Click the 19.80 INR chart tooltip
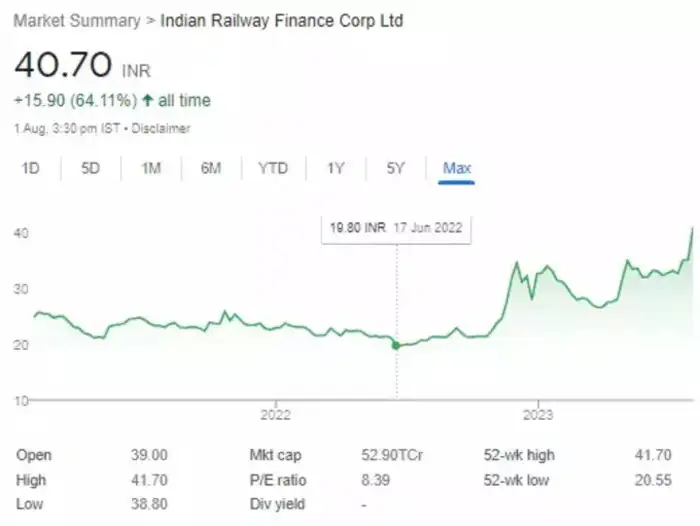Image resolution: width=700 pixels, height=526 pixels. (x=397, y=228)
